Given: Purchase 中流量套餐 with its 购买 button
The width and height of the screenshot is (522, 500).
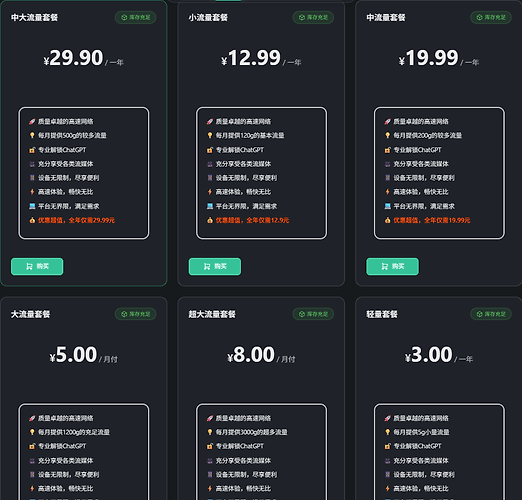Looking at the screenshot, I should [x=392, y=266].
